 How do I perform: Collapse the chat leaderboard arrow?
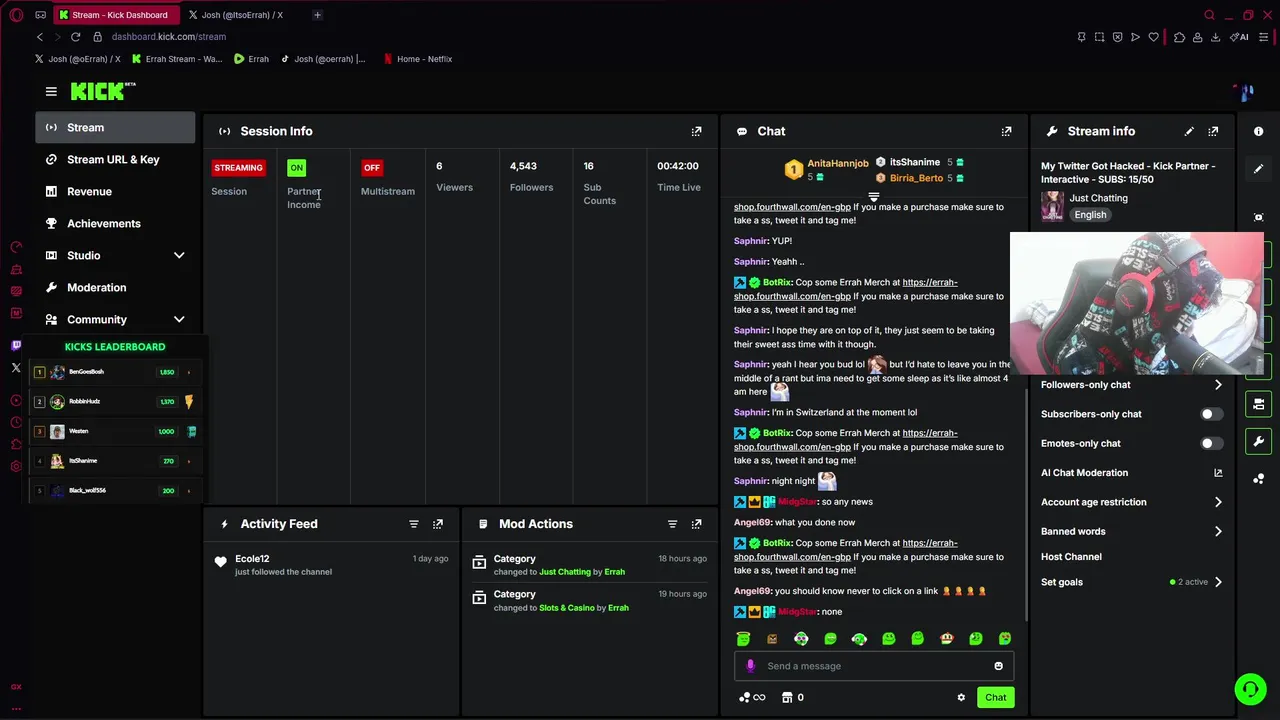click(873, 197)
